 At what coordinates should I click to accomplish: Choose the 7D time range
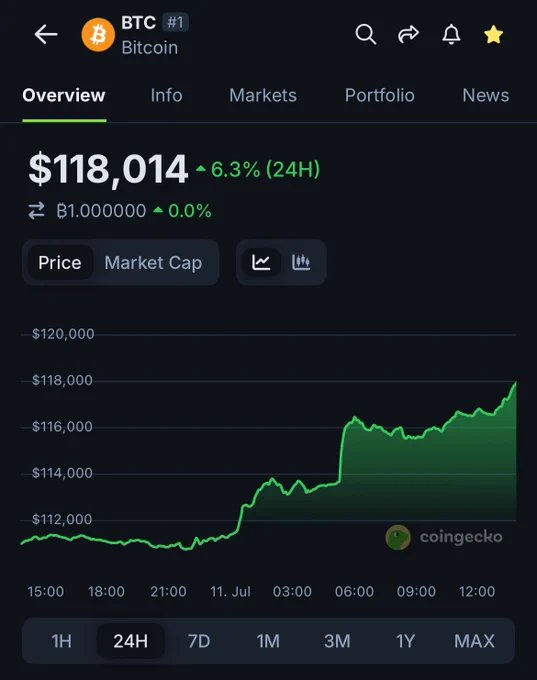coord(199,641)
